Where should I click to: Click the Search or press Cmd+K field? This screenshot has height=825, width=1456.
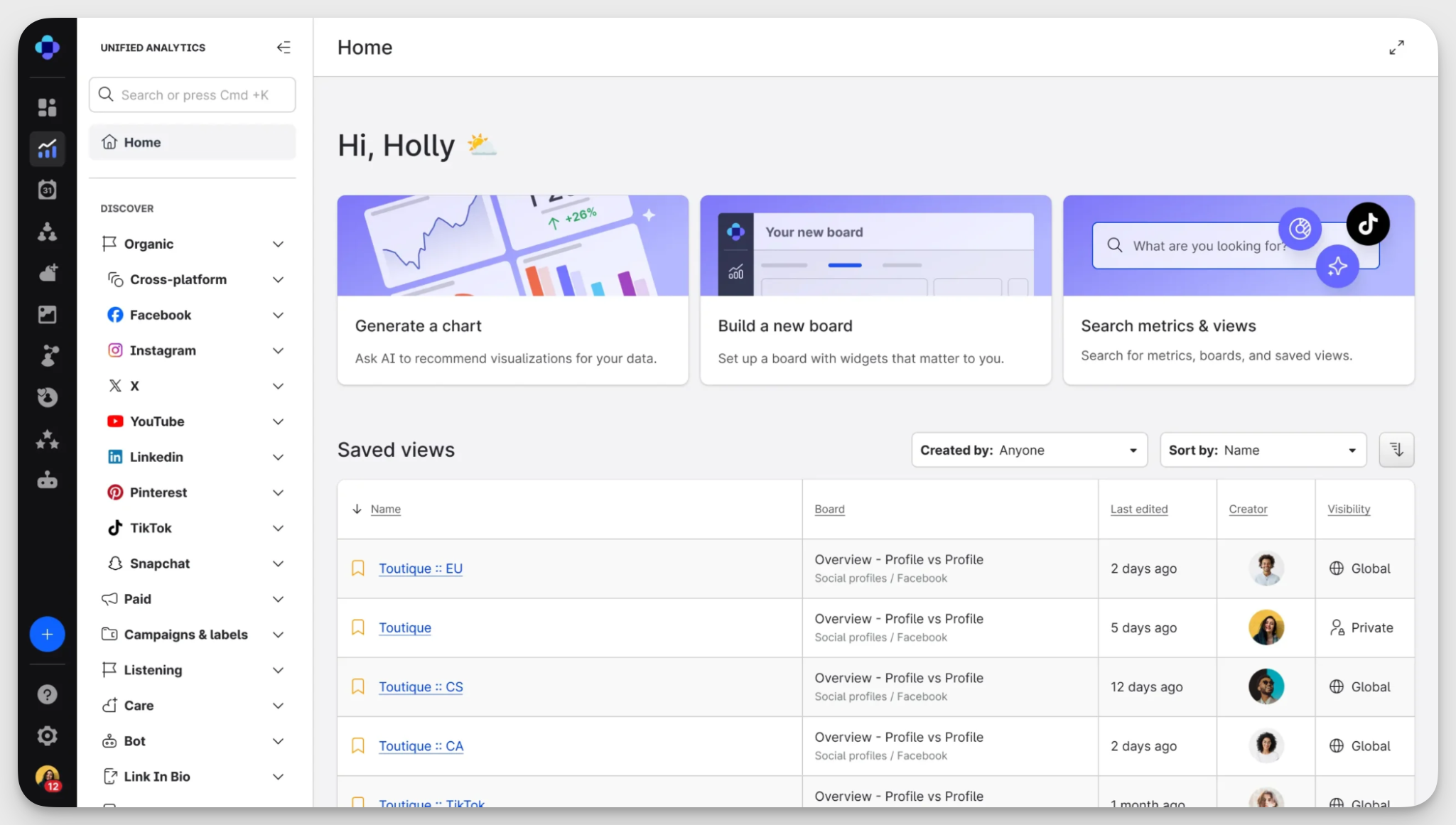tap(192, 95)
